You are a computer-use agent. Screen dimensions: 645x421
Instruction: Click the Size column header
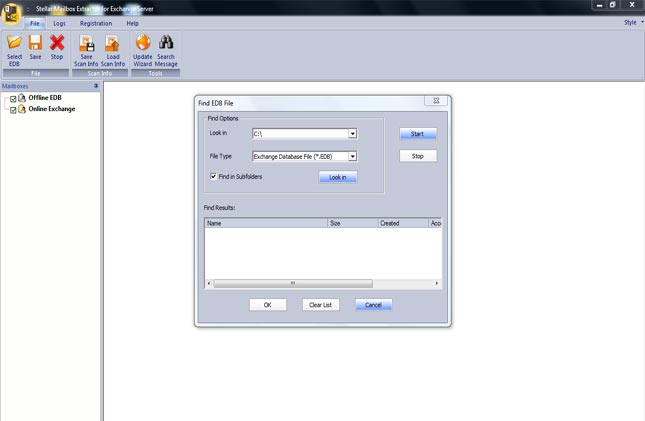click(x=353, y=223)
